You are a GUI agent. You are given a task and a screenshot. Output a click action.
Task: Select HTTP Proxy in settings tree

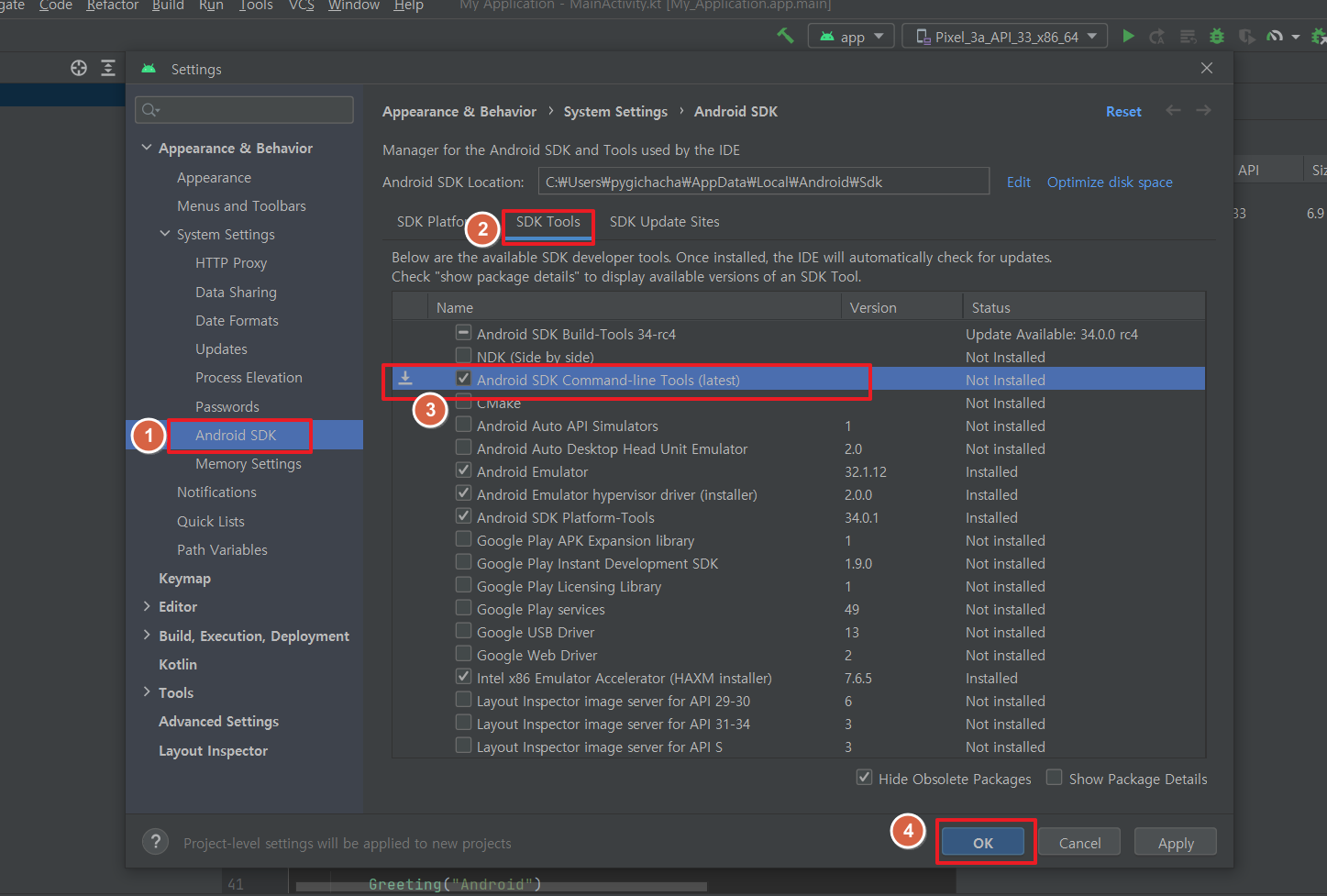click(231, 262)
